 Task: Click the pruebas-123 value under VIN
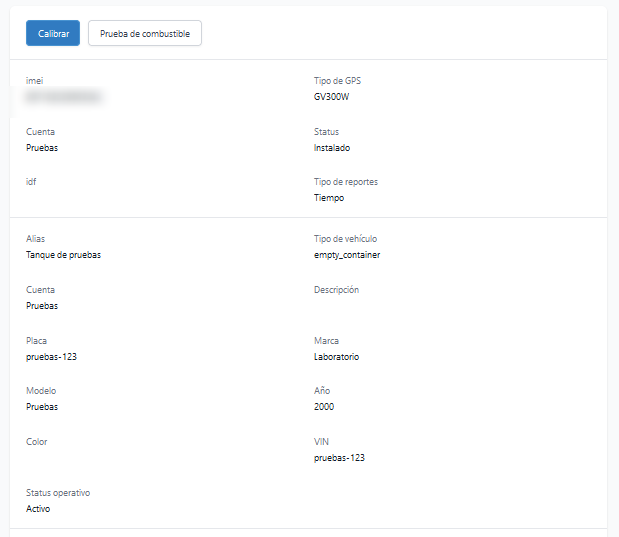(x=340, y=458)
